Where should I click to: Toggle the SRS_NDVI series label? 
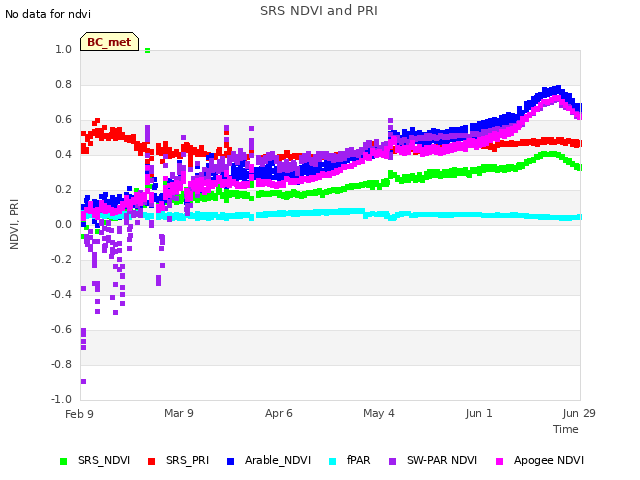pyautogui.click(x=104, y=460)
